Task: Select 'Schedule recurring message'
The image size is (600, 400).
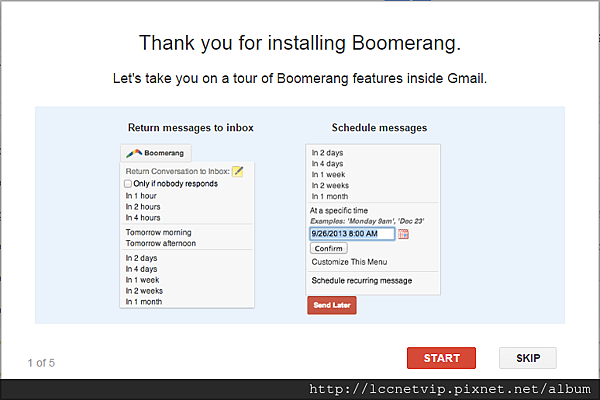Action: (x=361, y=281)
